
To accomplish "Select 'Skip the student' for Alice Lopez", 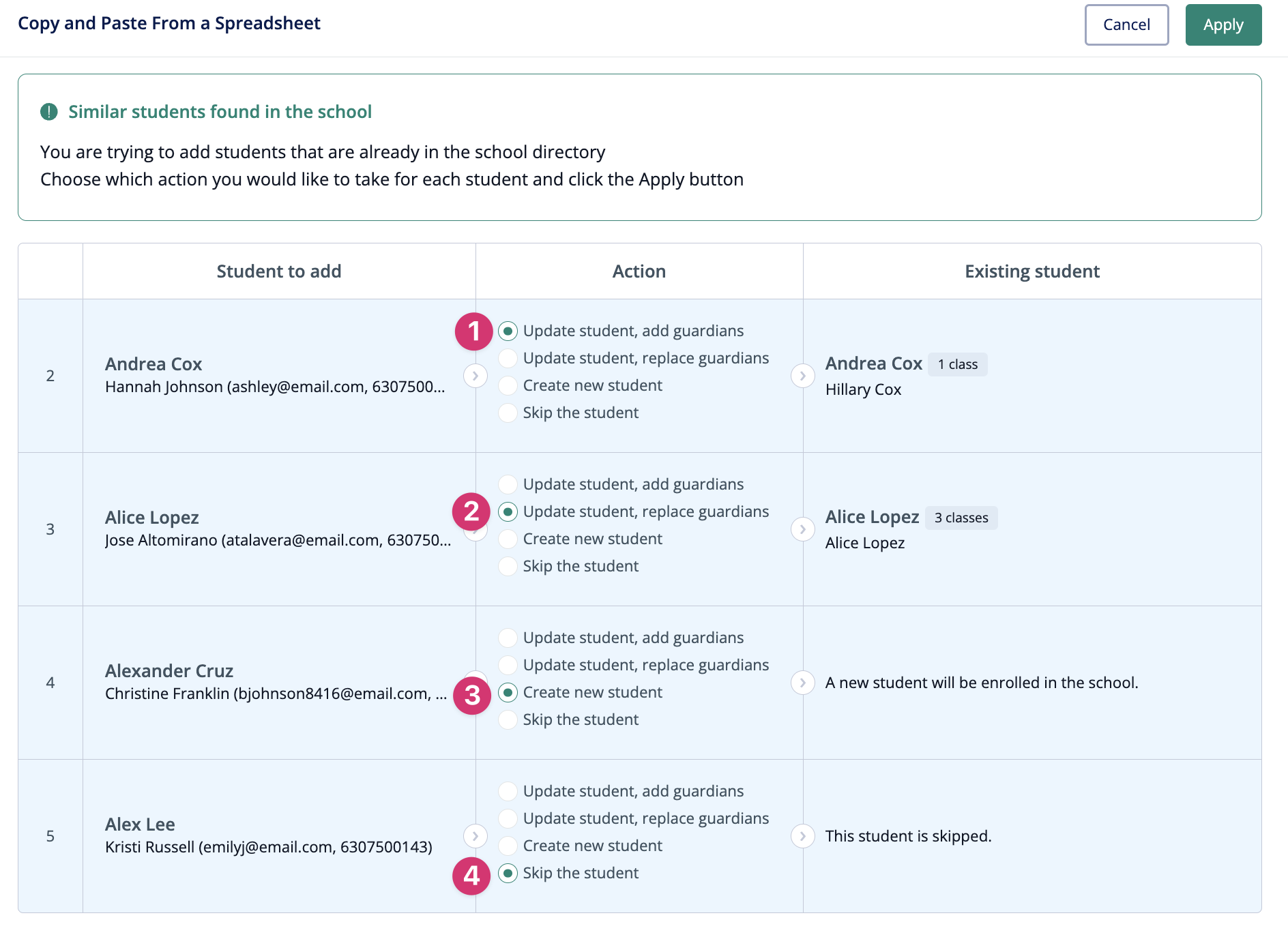I will [x=508, y=566].
